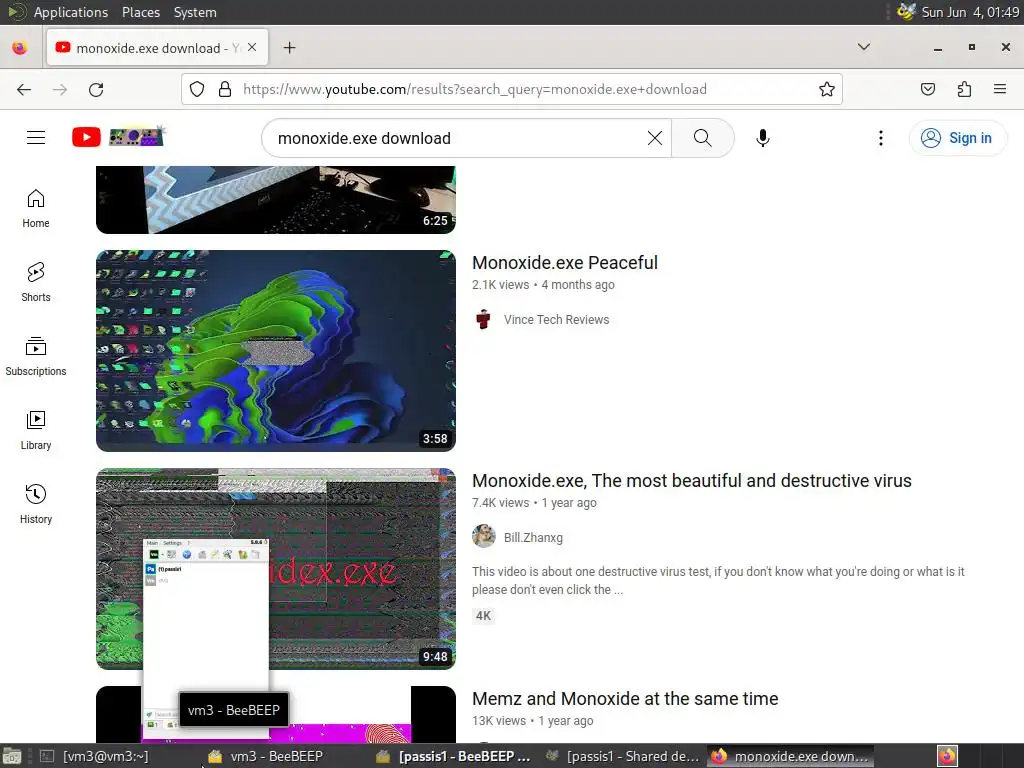Click the Vince Tech Reviews avatar
Screen dimensions: 1024x768
tap(483, 319)
